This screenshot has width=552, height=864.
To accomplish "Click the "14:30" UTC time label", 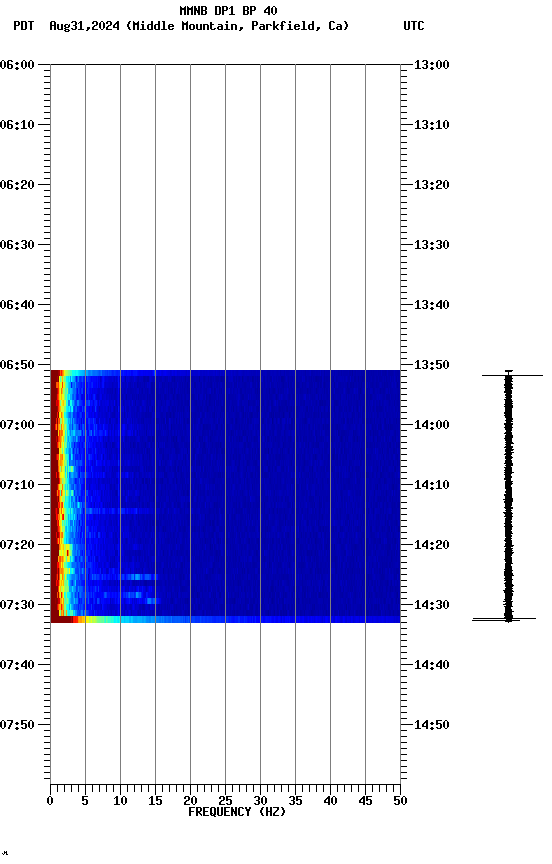I will (432, 605).
